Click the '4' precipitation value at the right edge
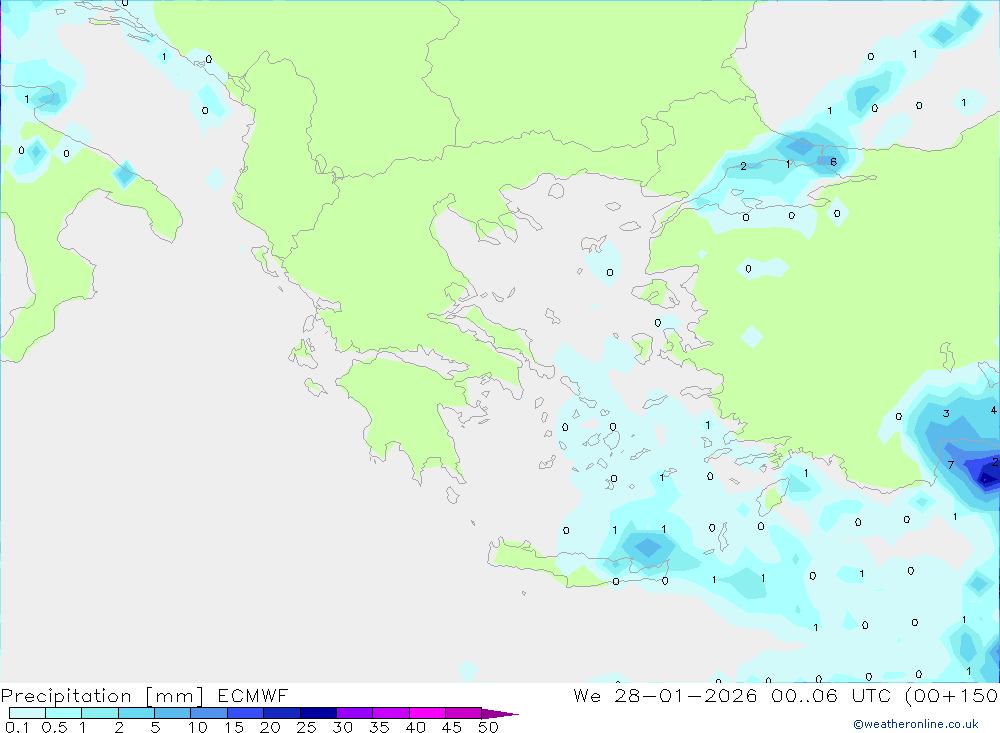 coord(994,410)
